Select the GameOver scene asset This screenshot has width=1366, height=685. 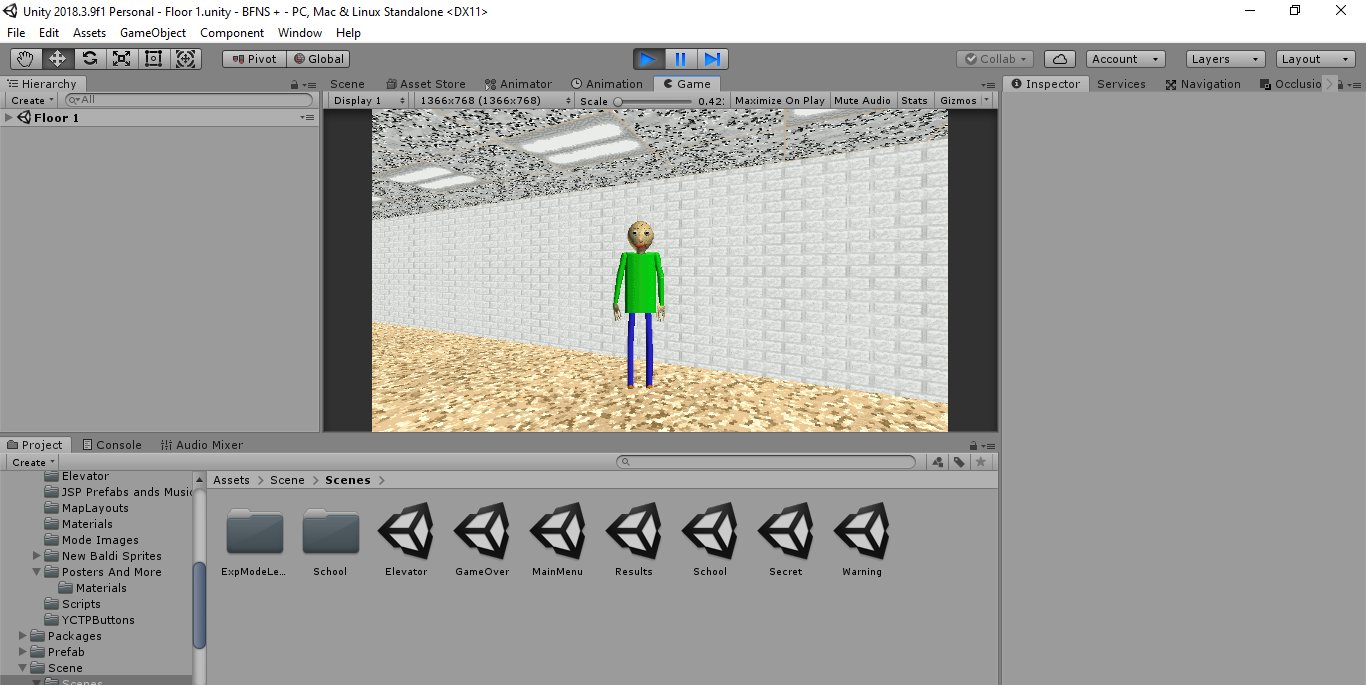[482, 541]
